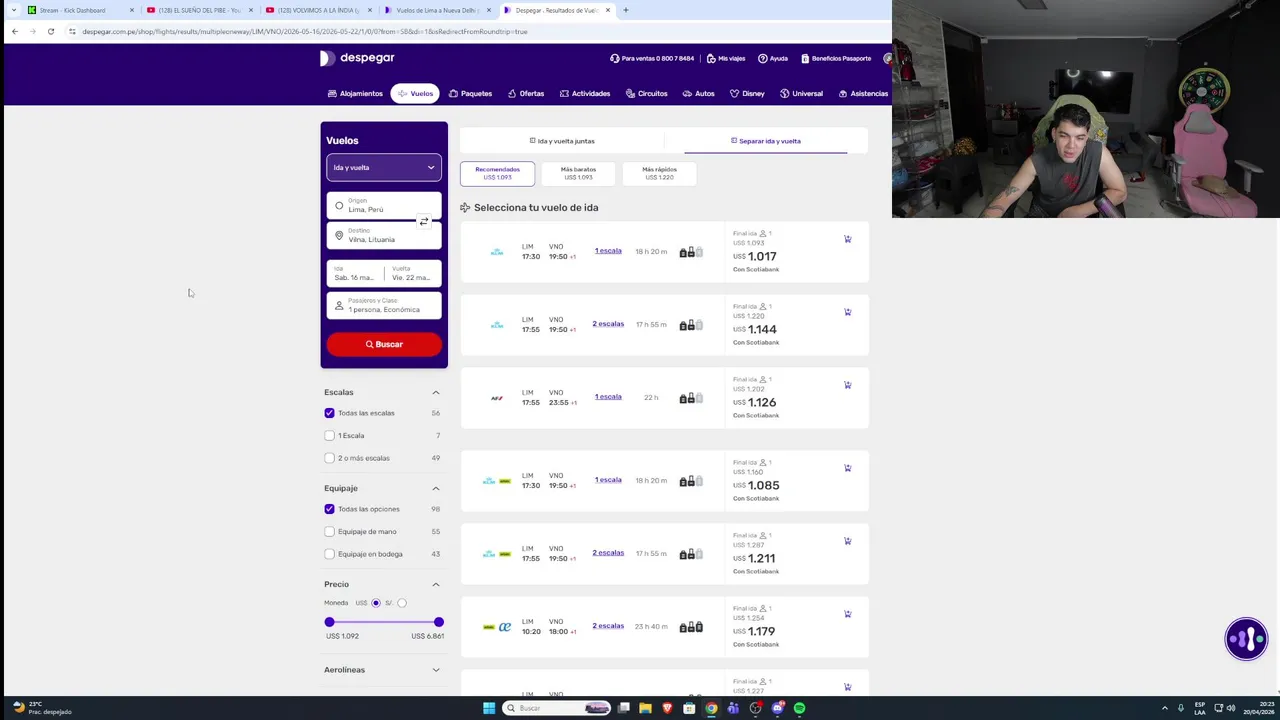Open 1 escala link on 22 h flight
The image size is (1280, 720).
[608, 397]
